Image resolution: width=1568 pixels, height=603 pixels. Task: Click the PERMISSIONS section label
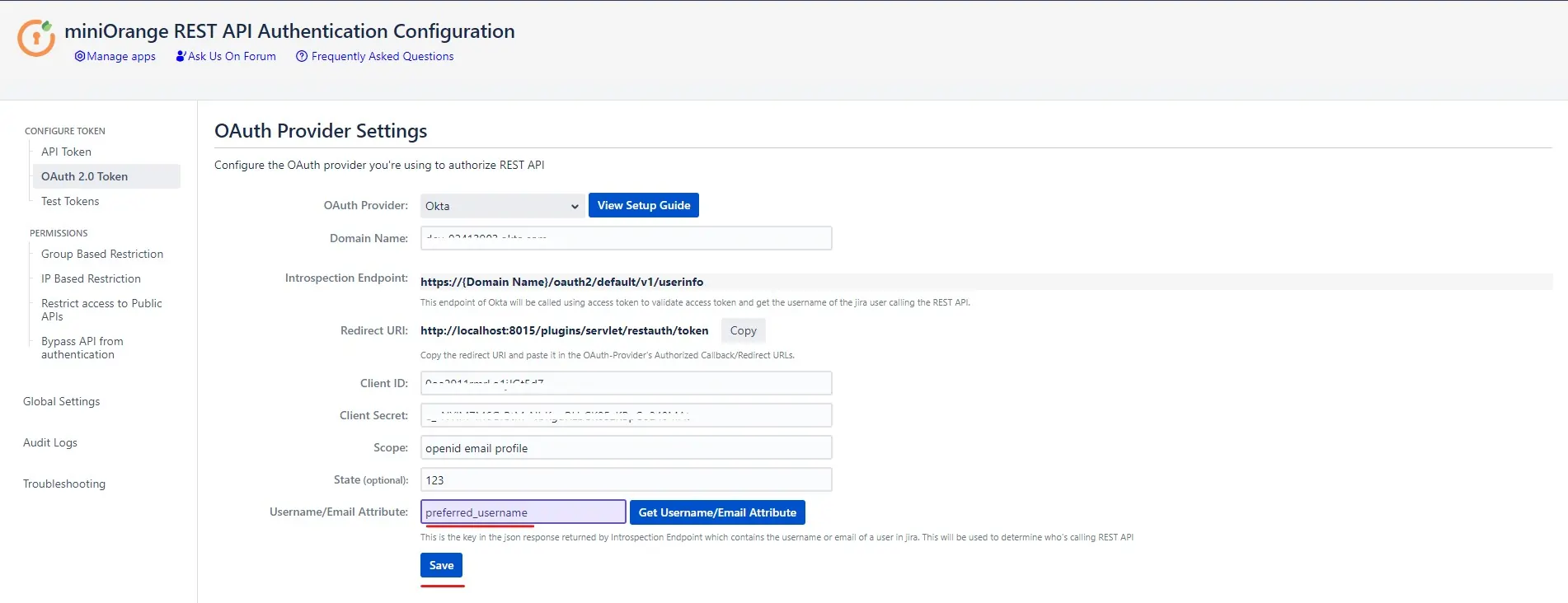point(59,233)
